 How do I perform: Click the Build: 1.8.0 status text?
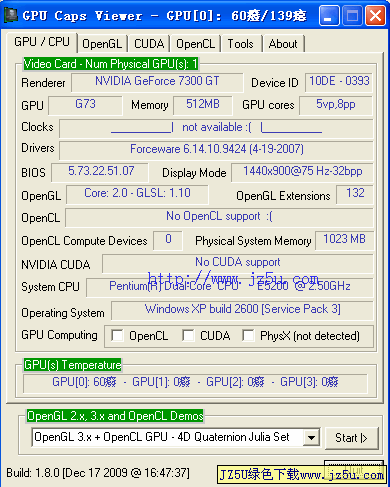coord(98,473)
